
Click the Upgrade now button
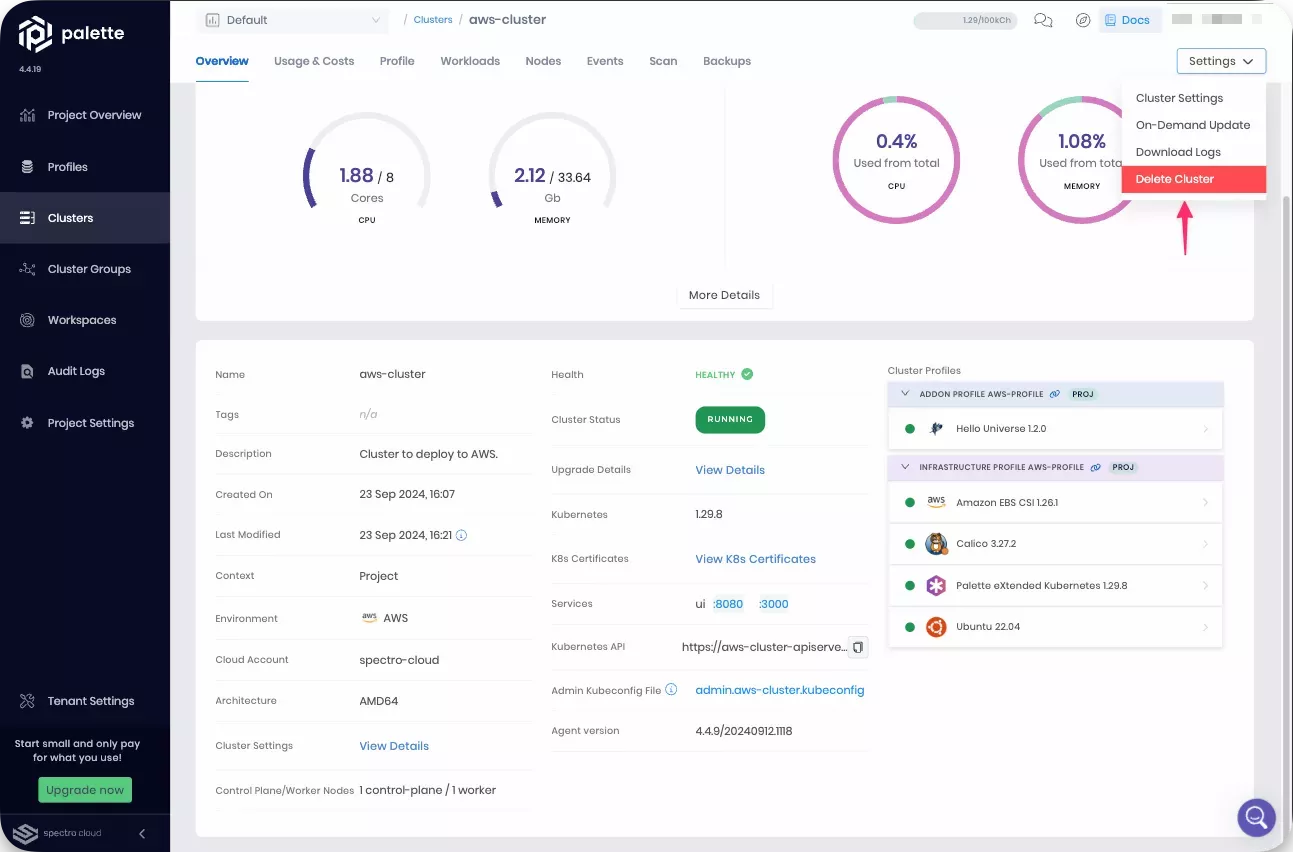[x=85, y=790]
